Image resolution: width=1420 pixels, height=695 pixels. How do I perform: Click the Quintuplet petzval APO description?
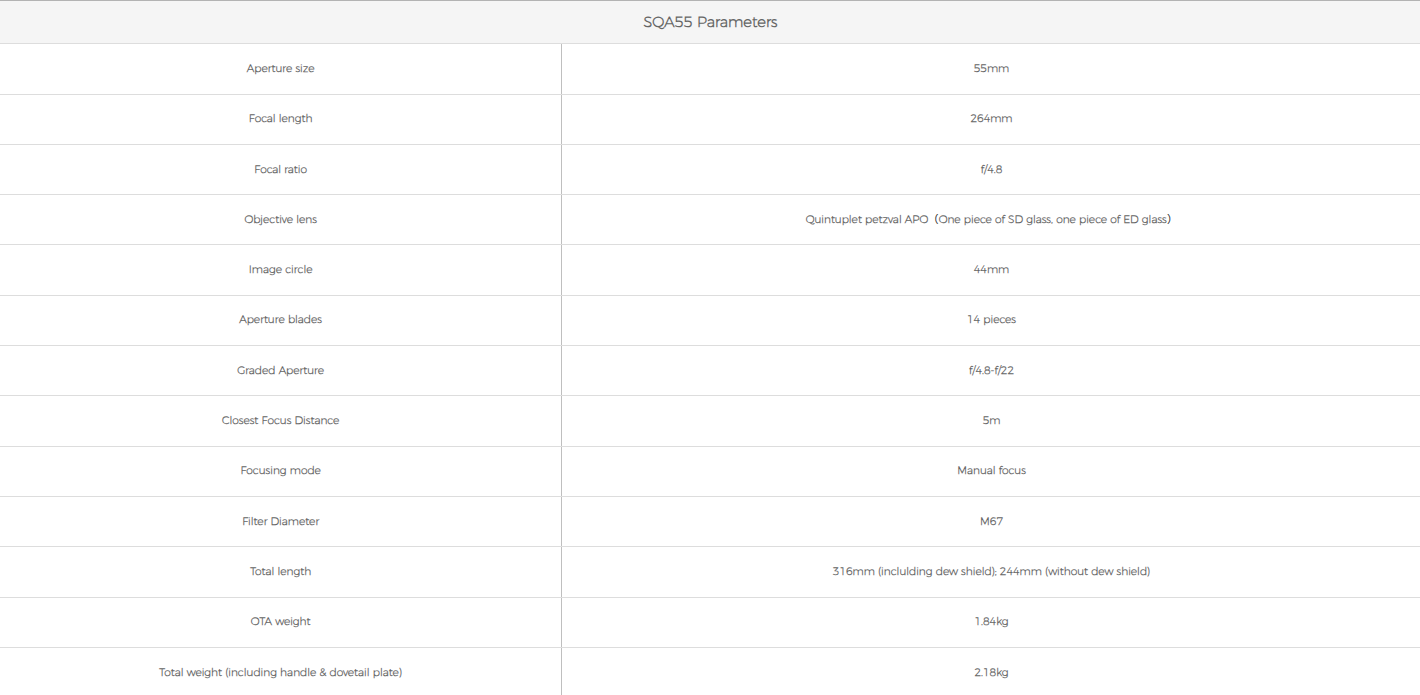point(988,219)
